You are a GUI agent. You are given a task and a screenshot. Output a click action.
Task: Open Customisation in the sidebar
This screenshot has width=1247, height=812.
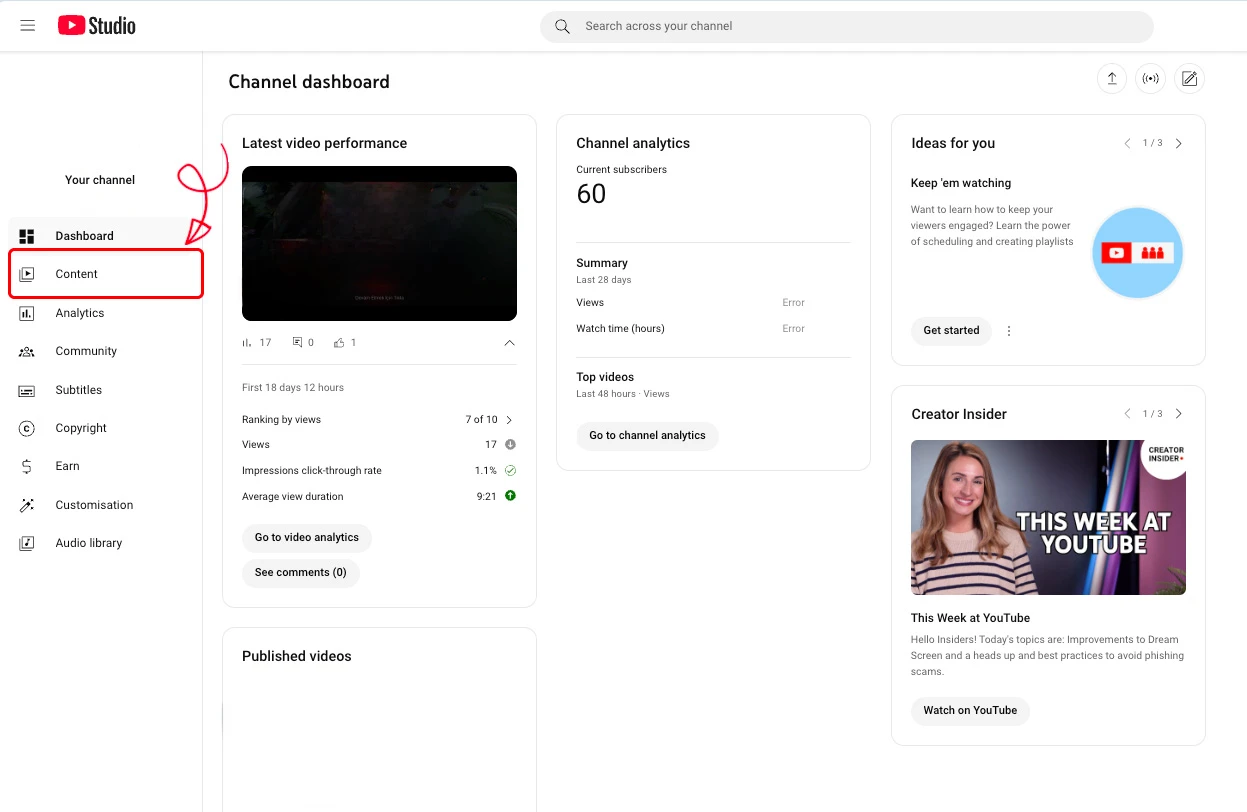[x=106, y=505]
